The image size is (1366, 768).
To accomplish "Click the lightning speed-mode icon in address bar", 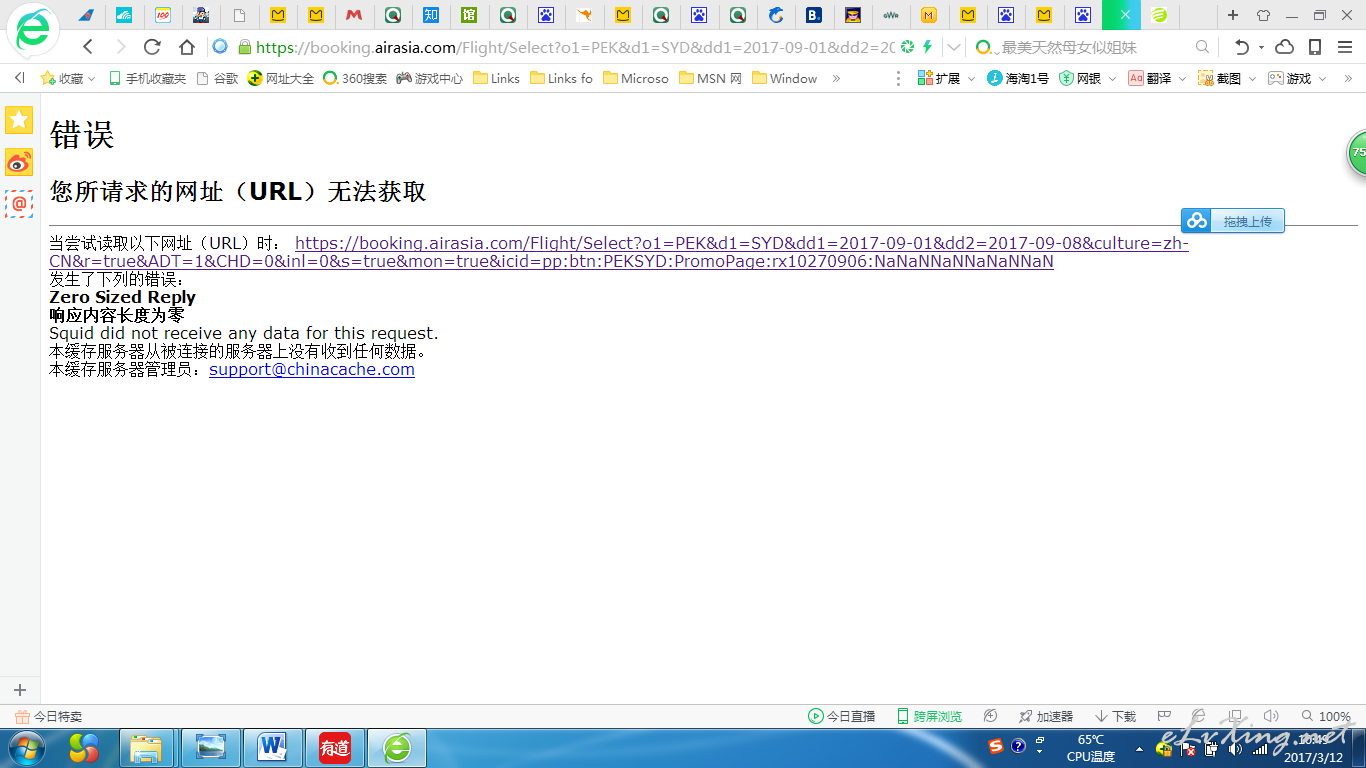I will [927, 47].
